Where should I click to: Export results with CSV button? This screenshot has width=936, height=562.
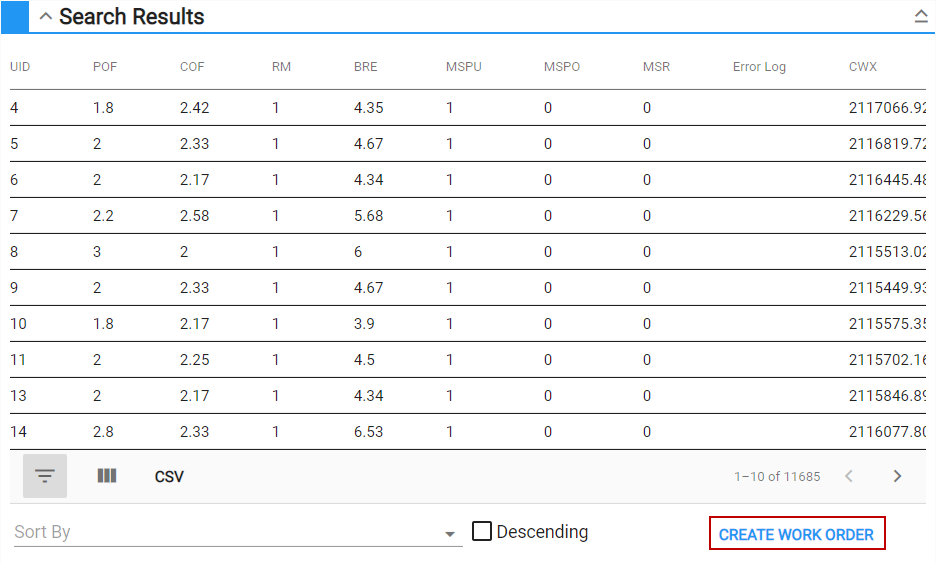(x=169, y=477)
